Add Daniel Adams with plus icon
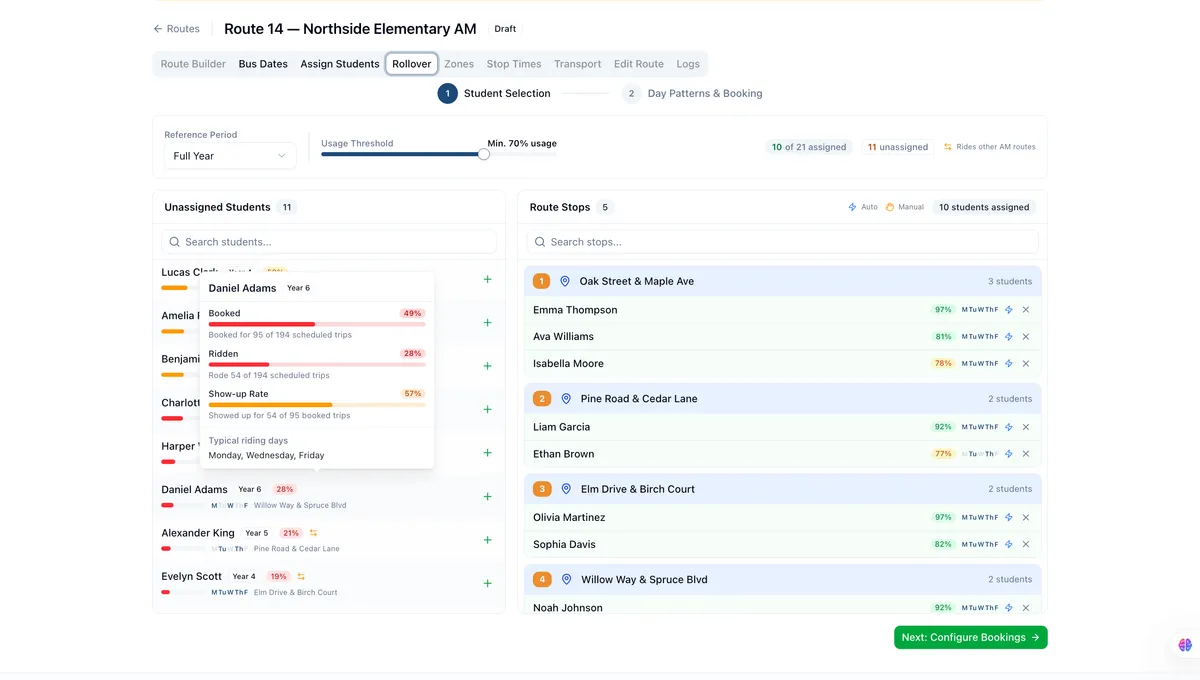This screenshot has width=1200, height=680. tap(487, 497)
